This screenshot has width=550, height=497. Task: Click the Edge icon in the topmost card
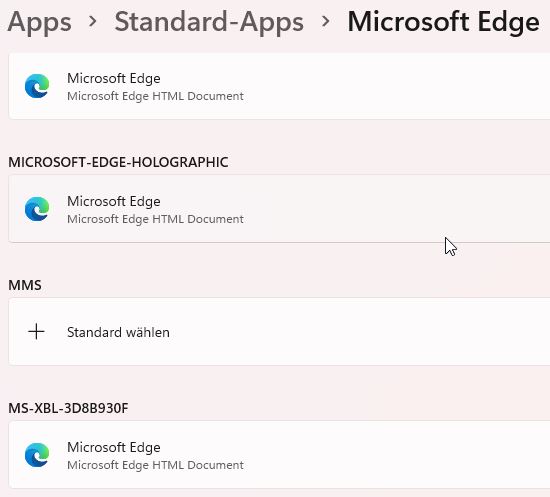tap(37, 86)
